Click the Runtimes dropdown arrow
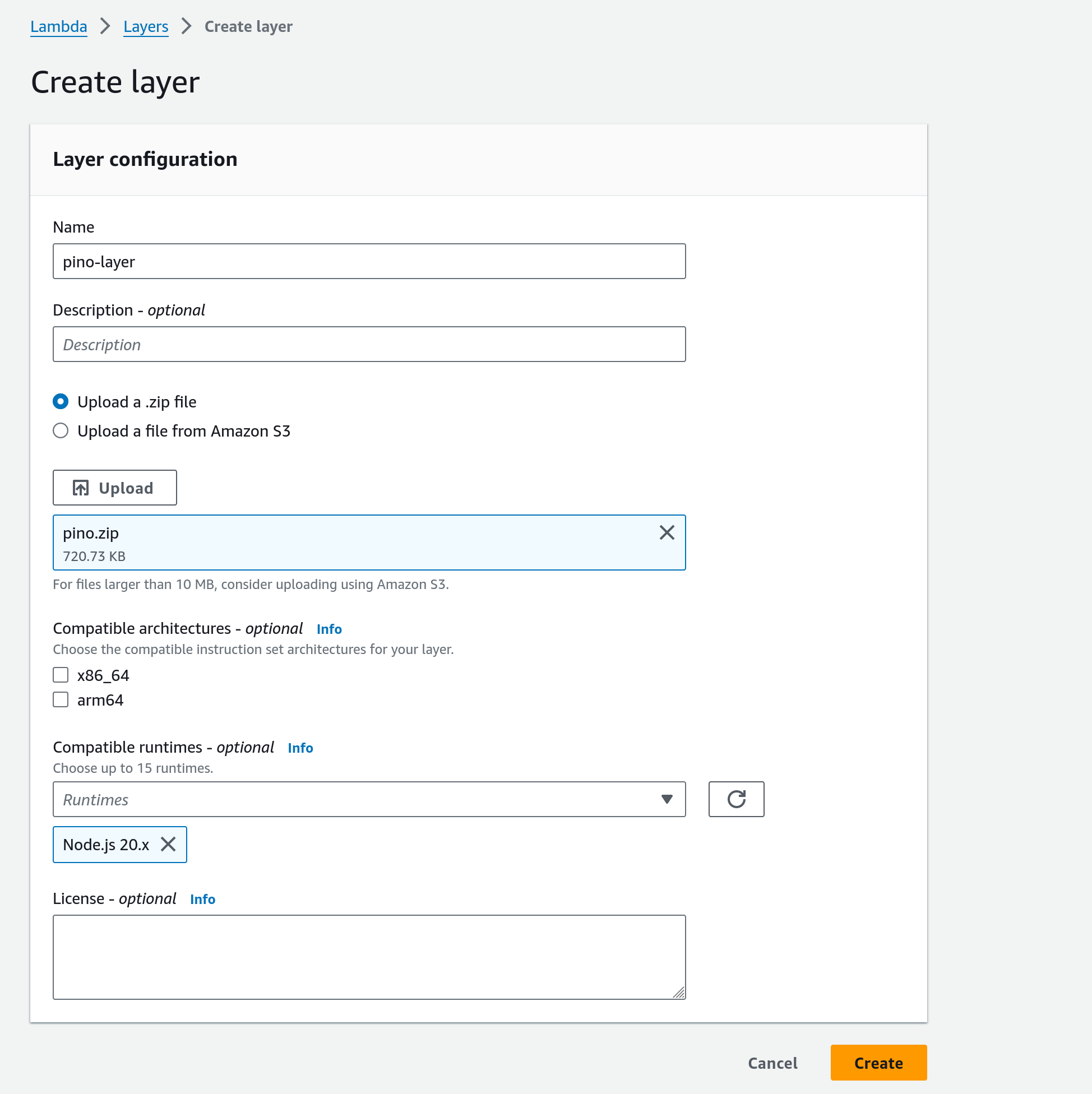1092x1094 pixels. 667,799
